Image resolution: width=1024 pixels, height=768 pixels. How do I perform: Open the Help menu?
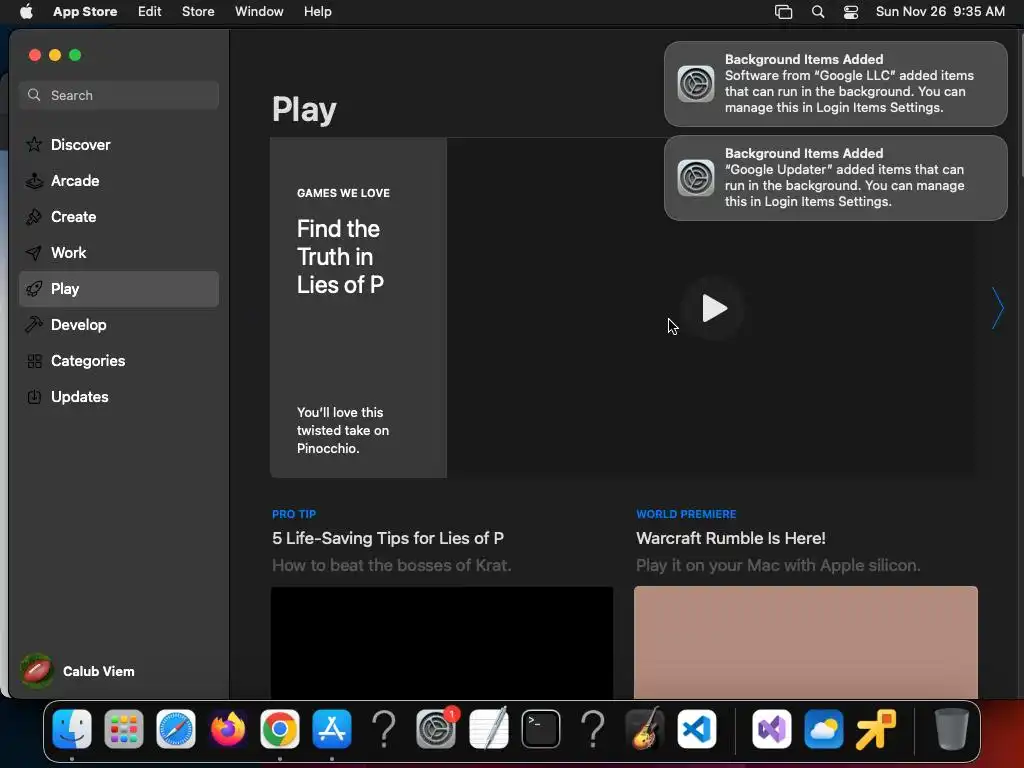317,12
